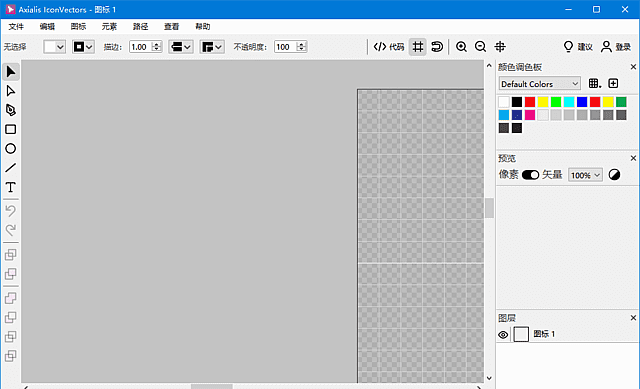Pick the dark green swatch at row end
This screenshot has height=389, width=640.
621,102
